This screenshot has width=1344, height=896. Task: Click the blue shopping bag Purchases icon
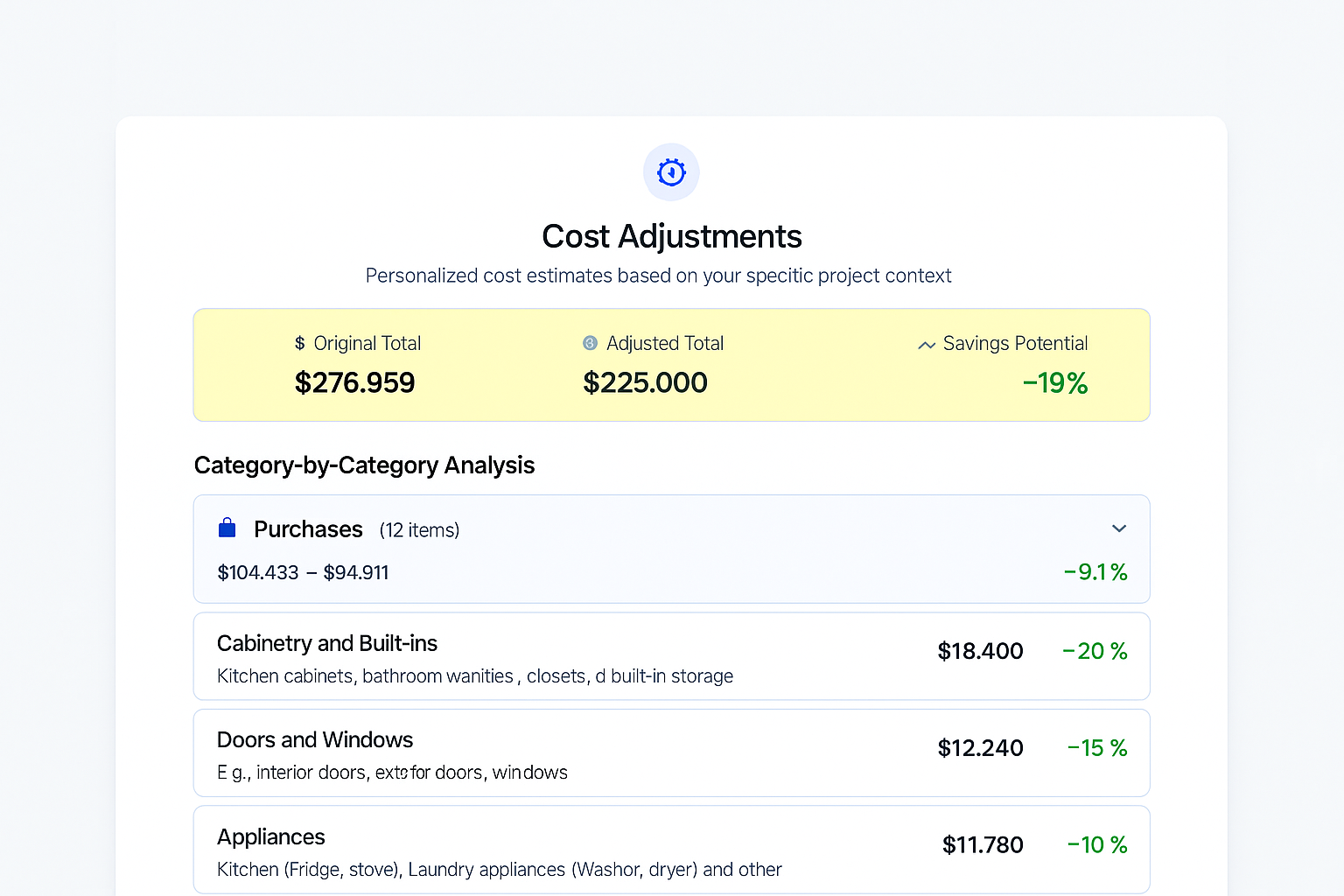(x=227, y=528)
